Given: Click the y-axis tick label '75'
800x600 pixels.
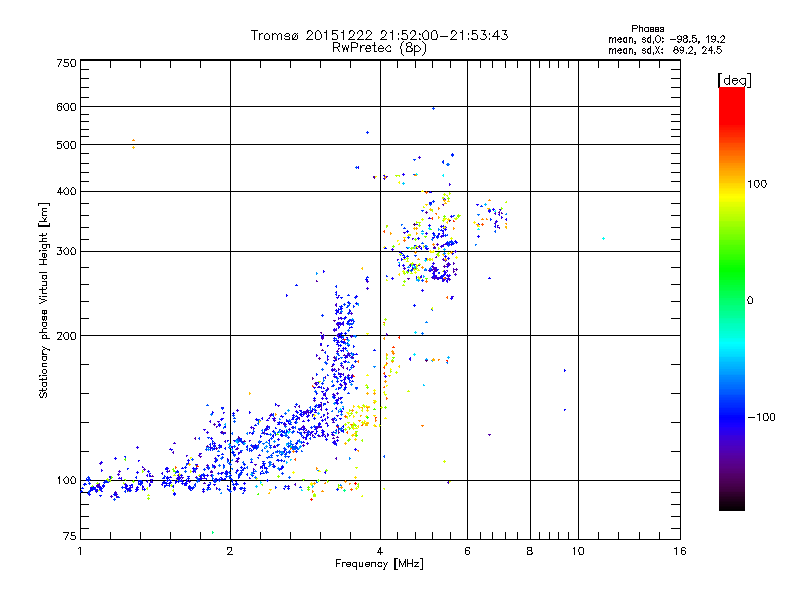Looking at the screenshot, I should coord(69,536).
